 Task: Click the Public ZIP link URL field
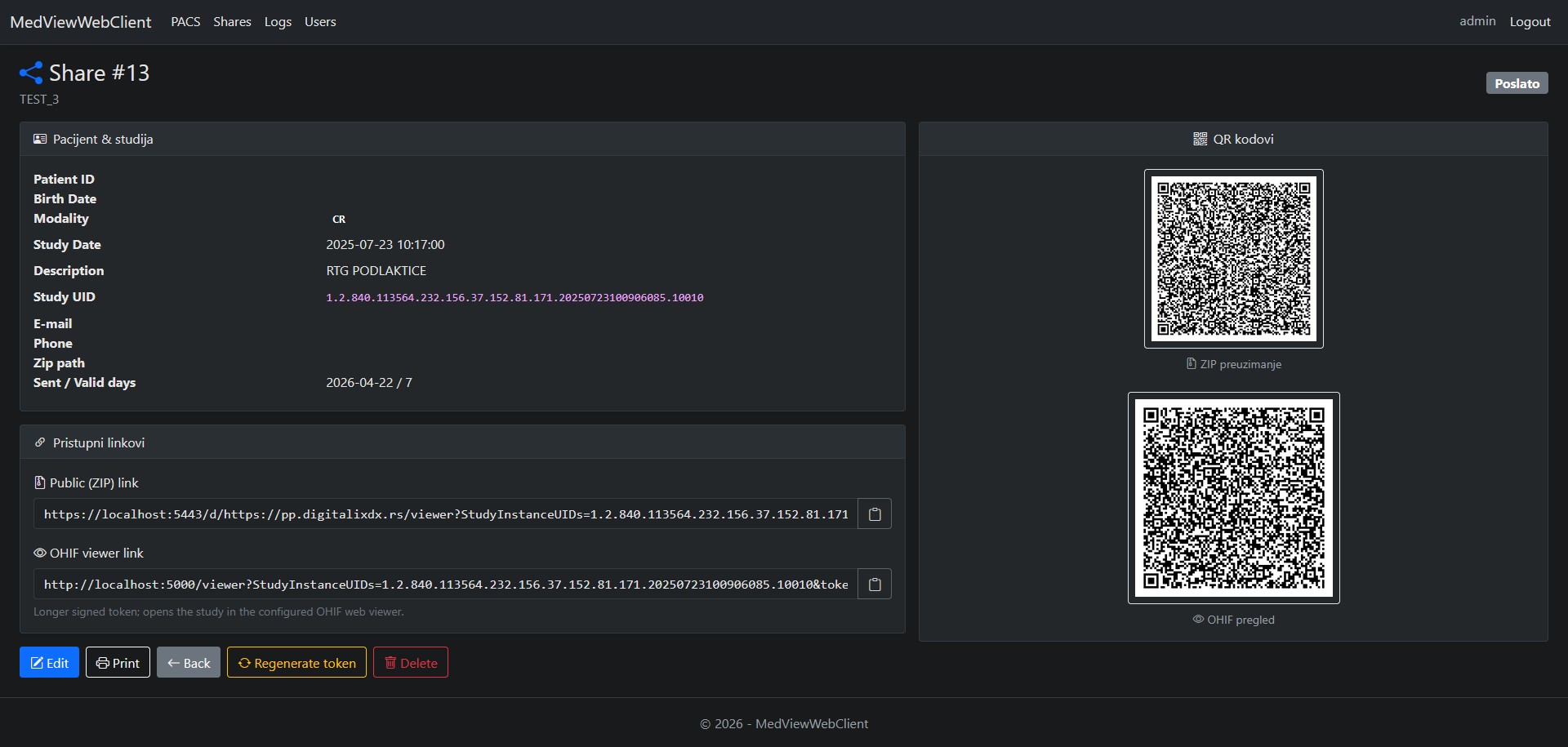(446, 514)
